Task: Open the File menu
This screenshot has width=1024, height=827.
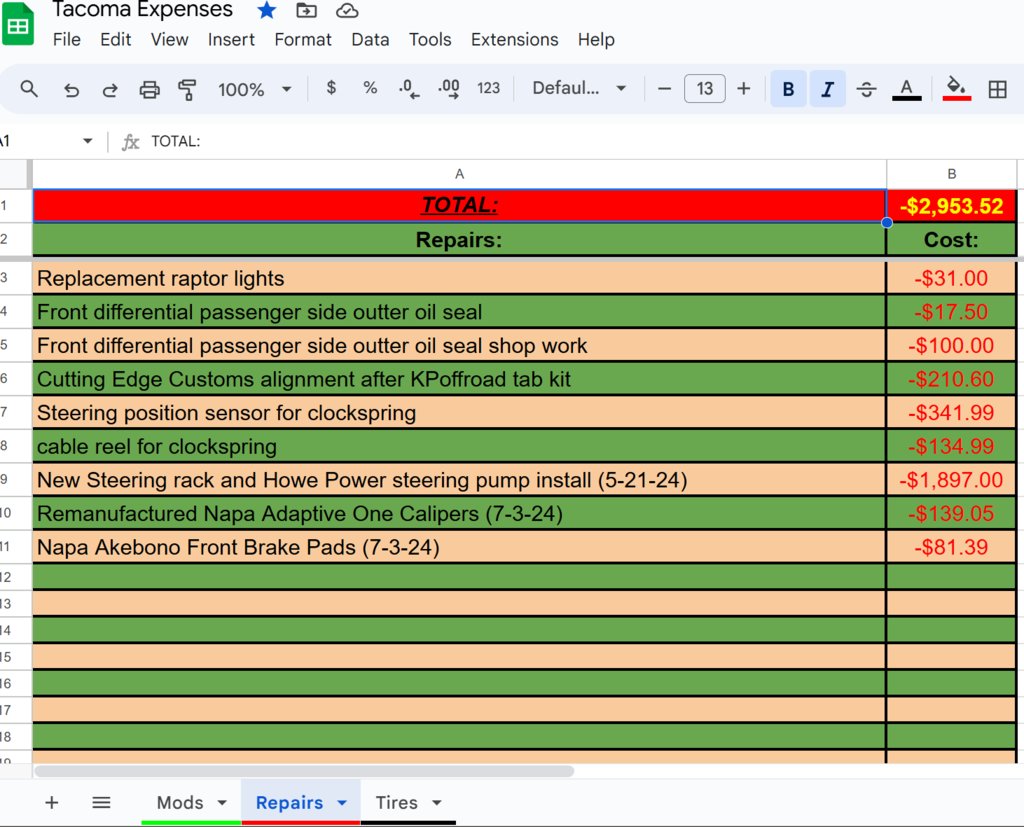Action: pyautogui.click(x=67, y=39)
